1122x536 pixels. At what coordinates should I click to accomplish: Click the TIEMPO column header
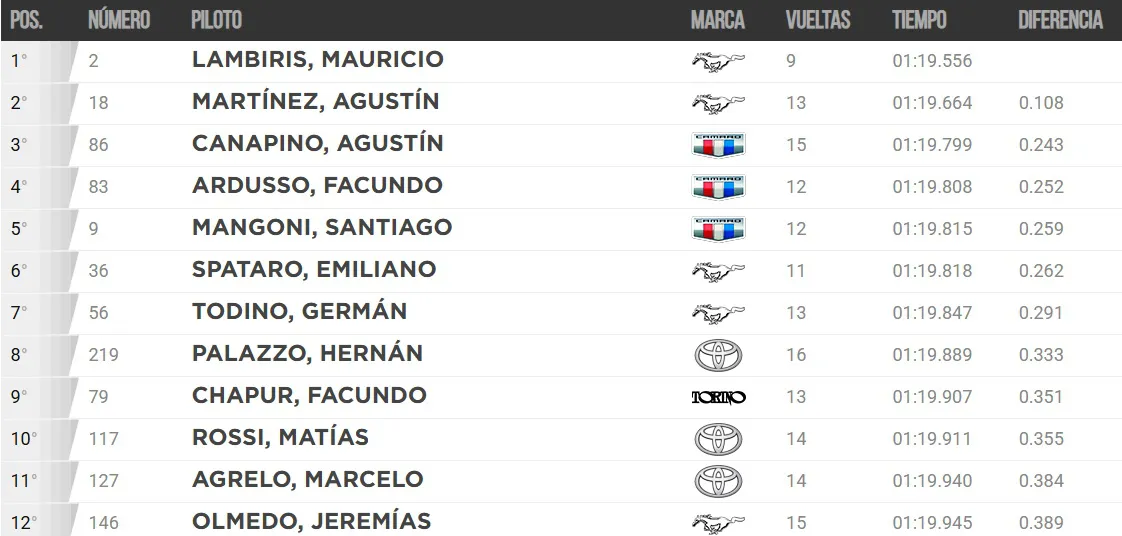click(919, 20)
